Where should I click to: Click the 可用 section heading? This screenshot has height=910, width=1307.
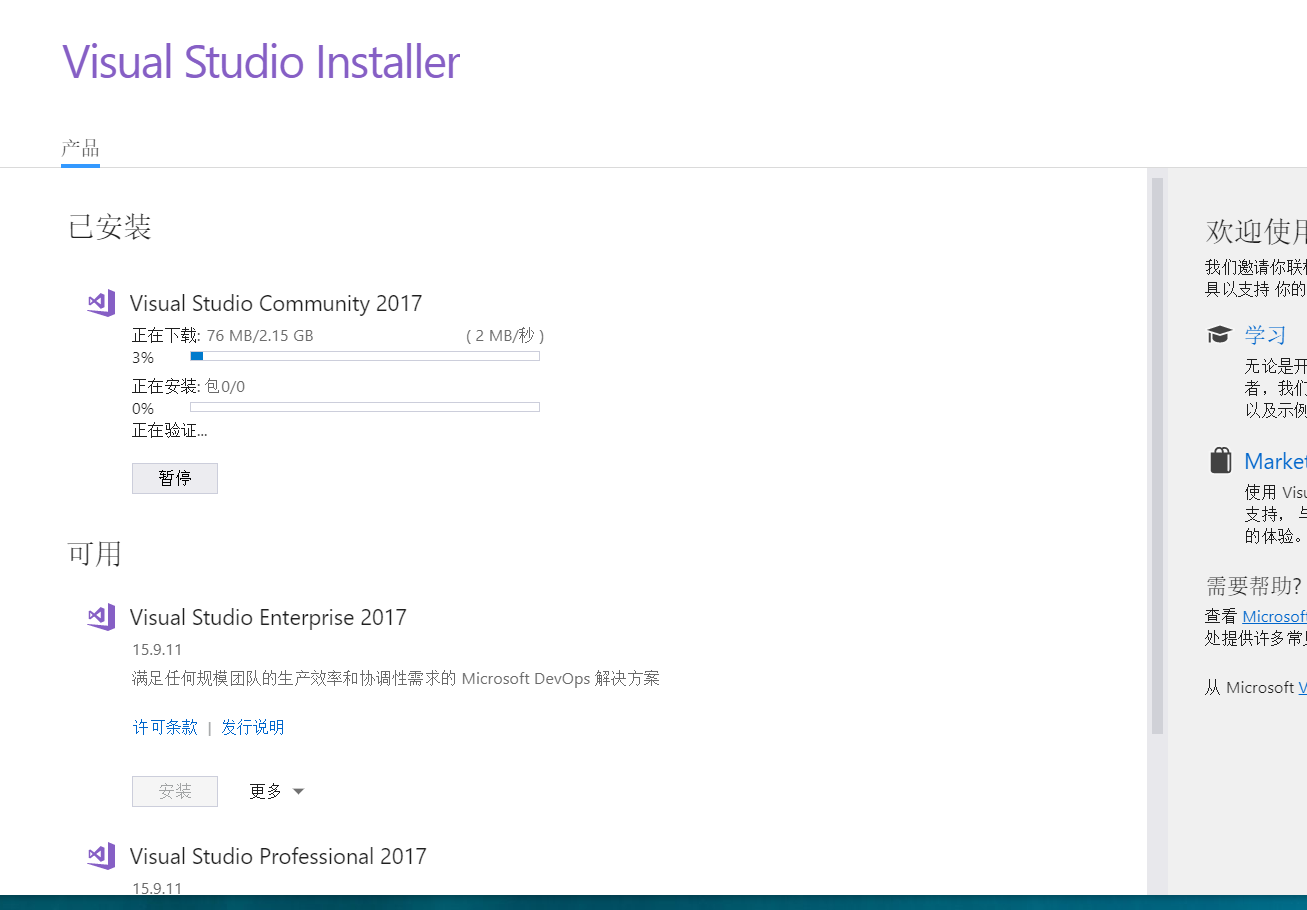click(x=95, y=553)
